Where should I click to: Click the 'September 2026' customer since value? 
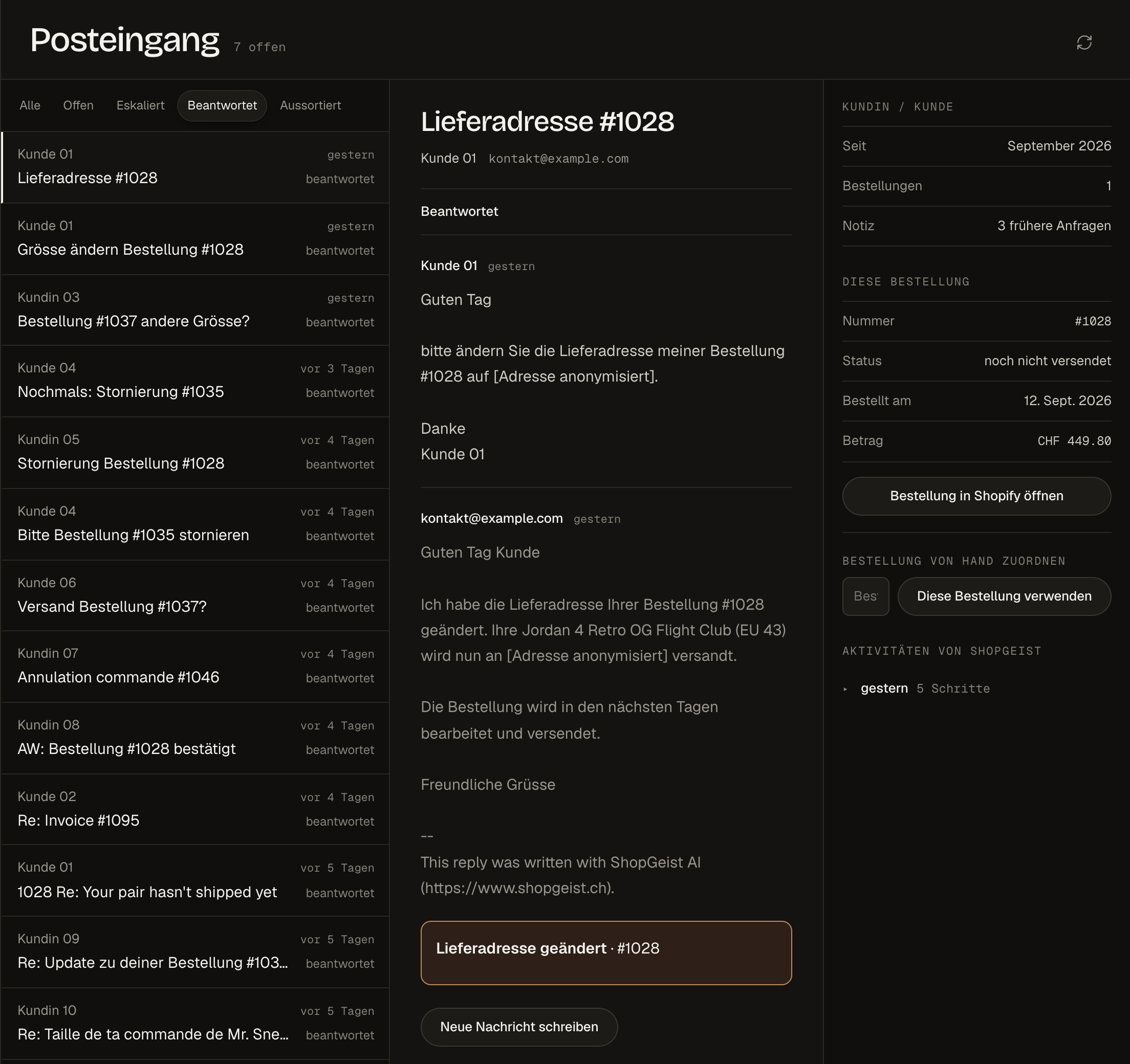(1059, 146)
